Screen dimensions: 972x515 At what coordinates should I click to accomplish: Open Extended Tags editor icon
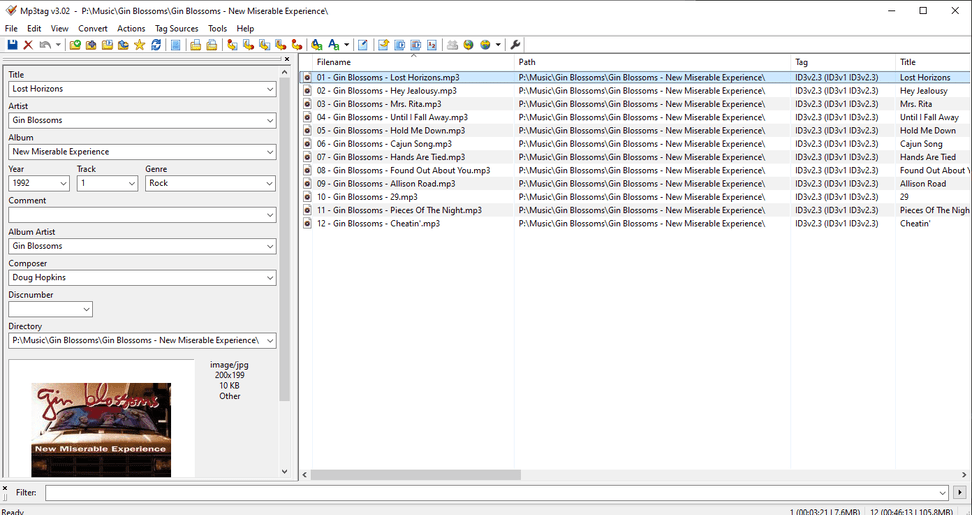tap(363, 45)
